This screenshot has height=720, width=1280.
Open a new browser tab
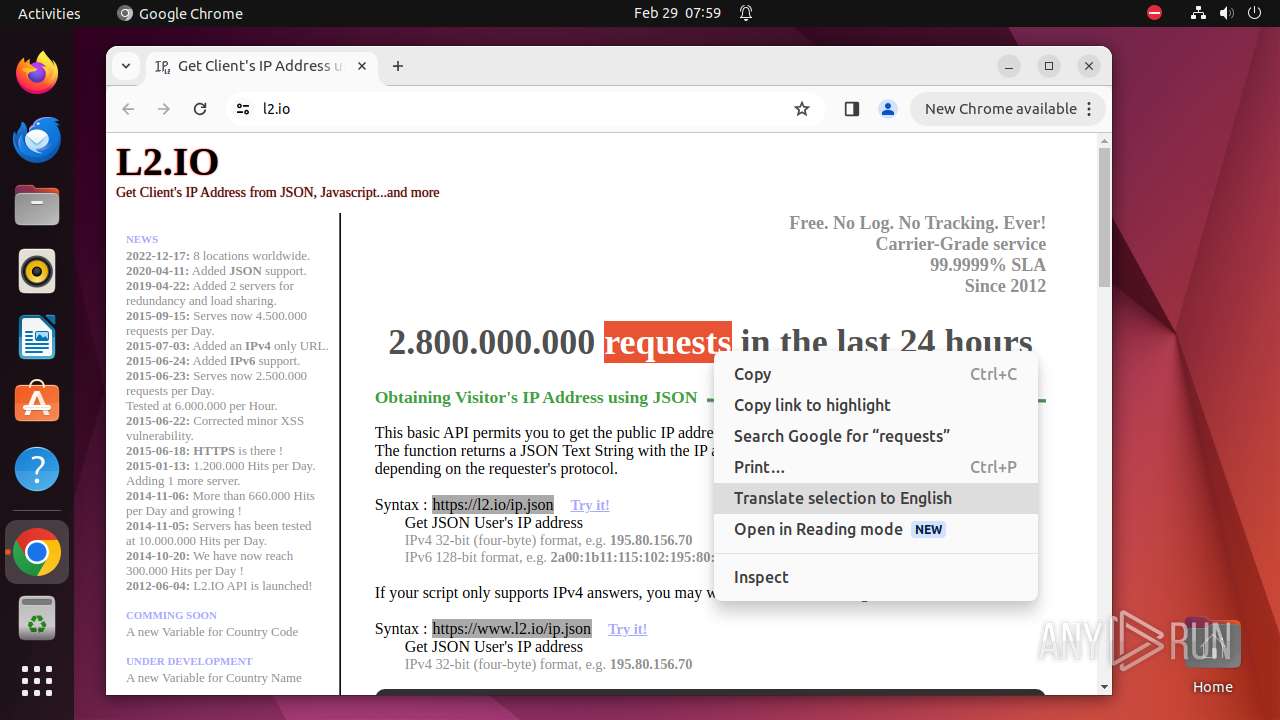(x=398, y=66)
